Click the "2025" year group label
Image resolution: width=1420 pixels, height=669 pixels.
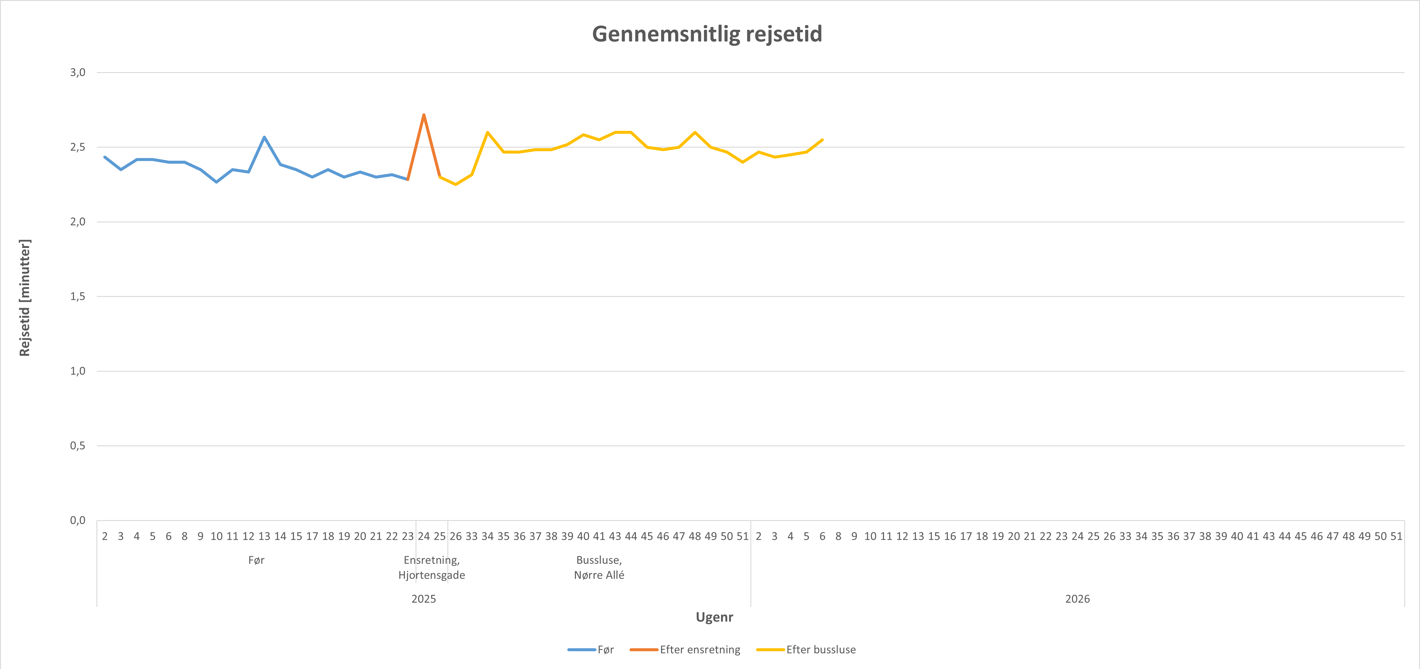[424, 599]
